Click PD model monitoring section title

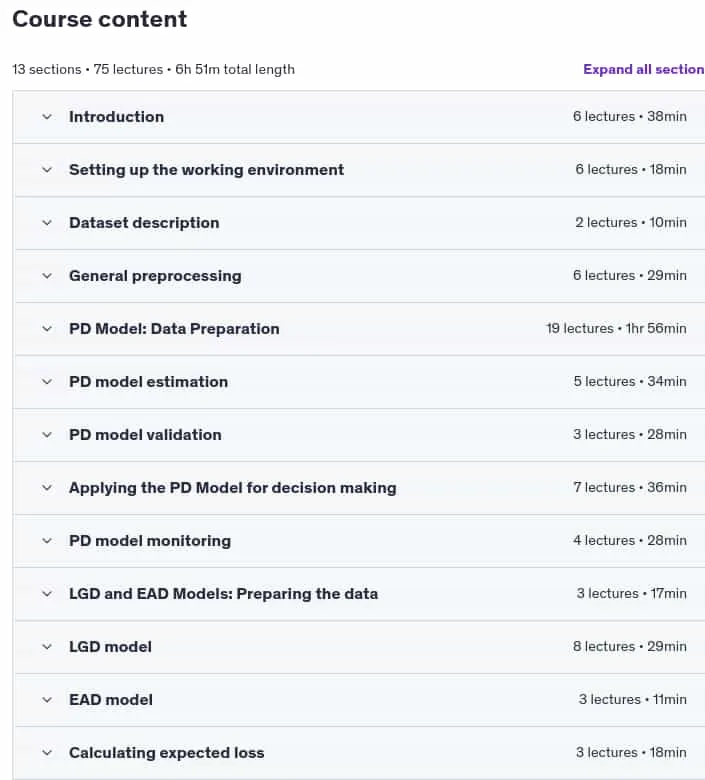tap(150, 541)
